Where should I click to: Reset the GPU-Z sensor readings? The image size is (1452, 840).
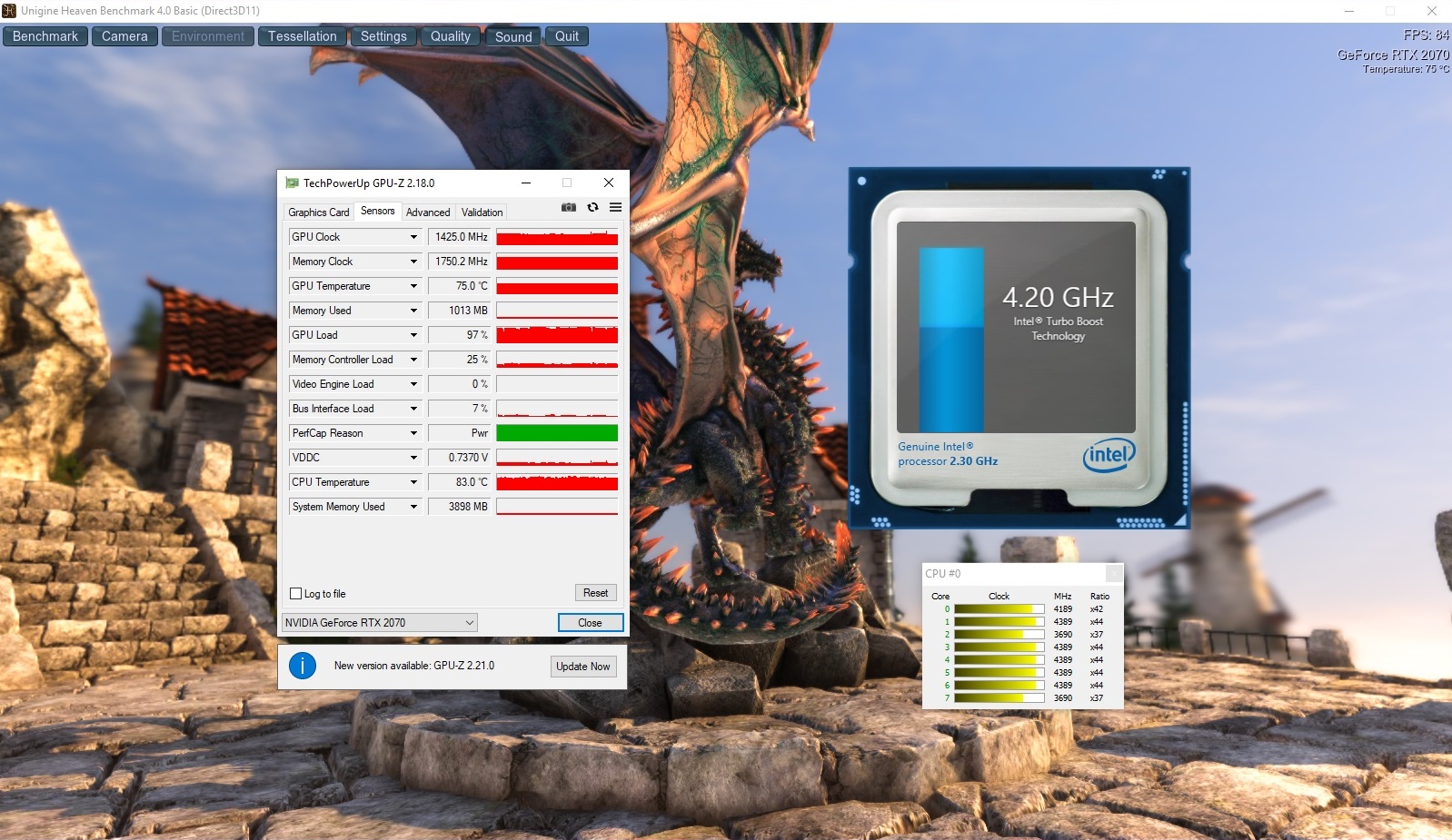click(596, 593)
